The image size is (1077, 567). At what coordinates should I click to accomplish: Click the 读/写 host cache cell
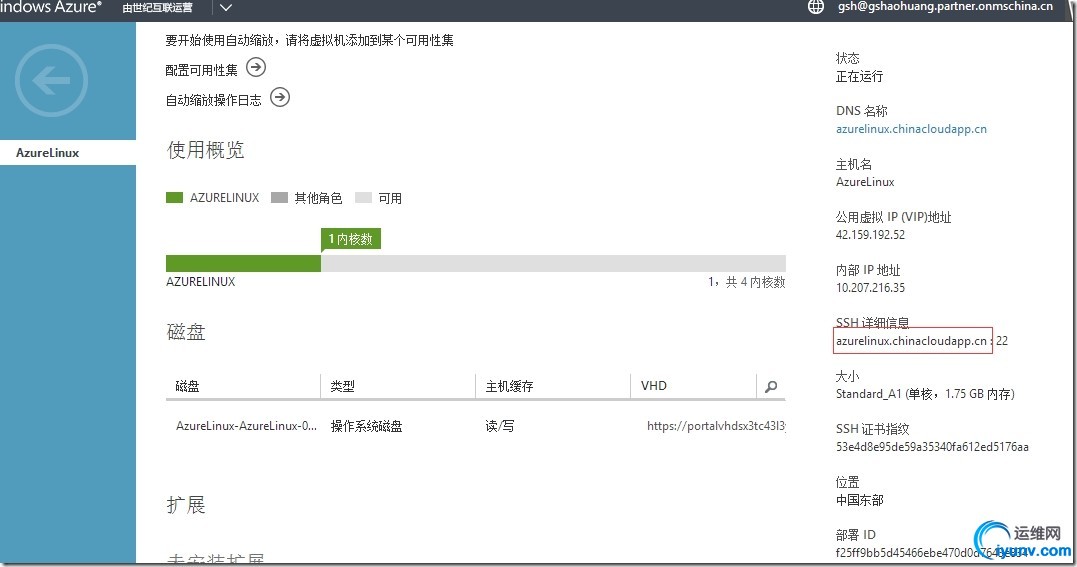click(499, 426)
